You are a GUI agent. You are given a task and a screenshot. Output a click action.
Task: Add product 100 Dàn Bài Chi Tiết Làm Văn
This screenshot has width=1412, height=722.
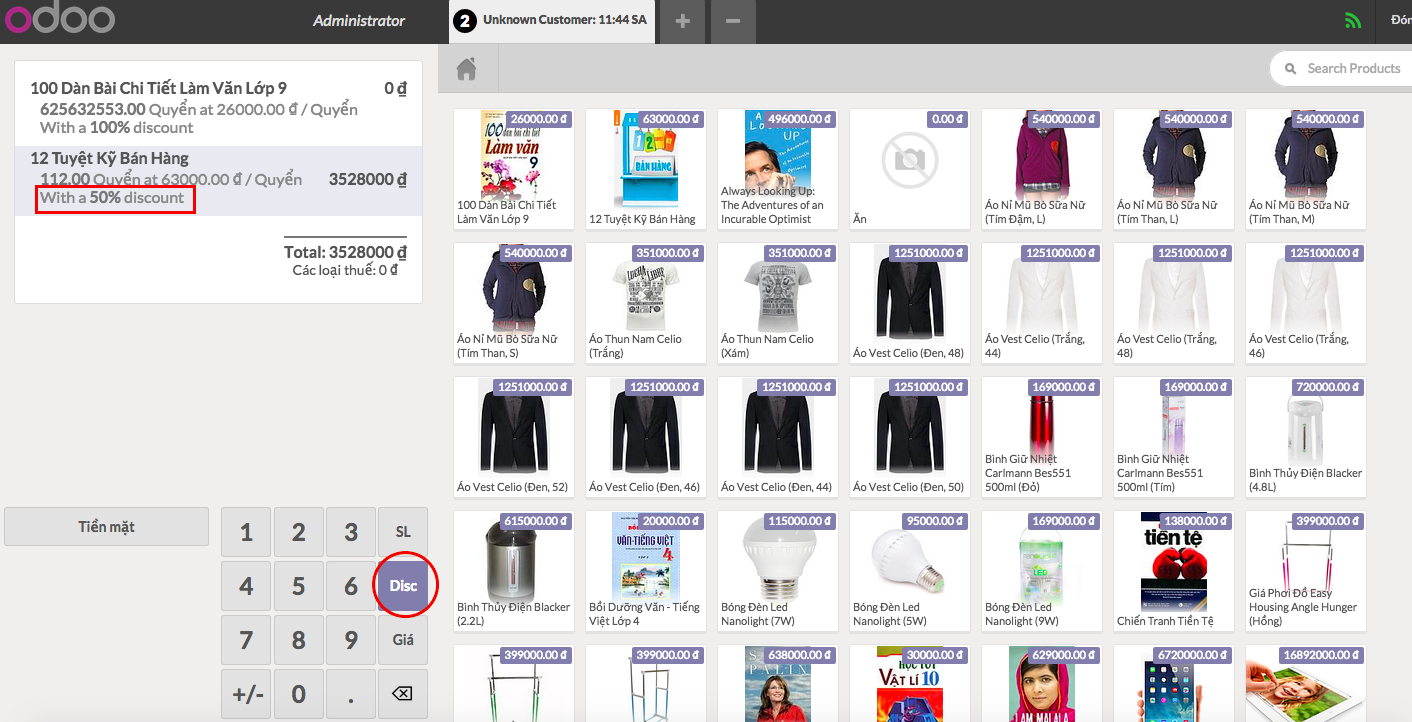(514, 169)
